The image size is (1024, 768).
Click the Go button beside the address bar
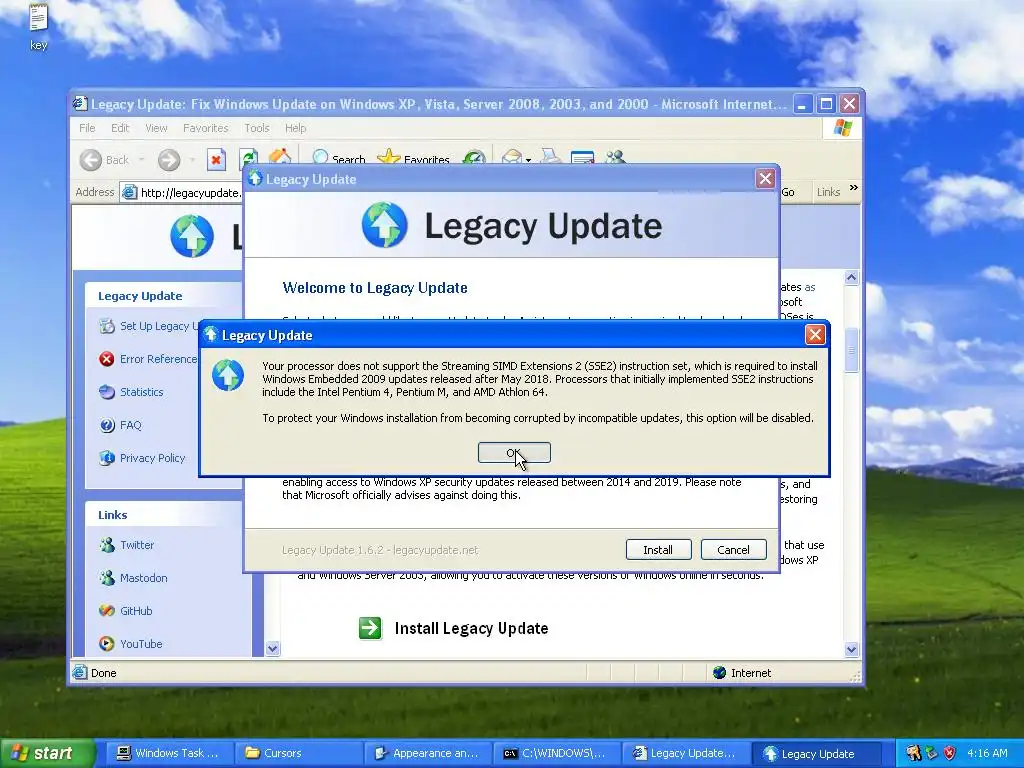click(788, 192)
